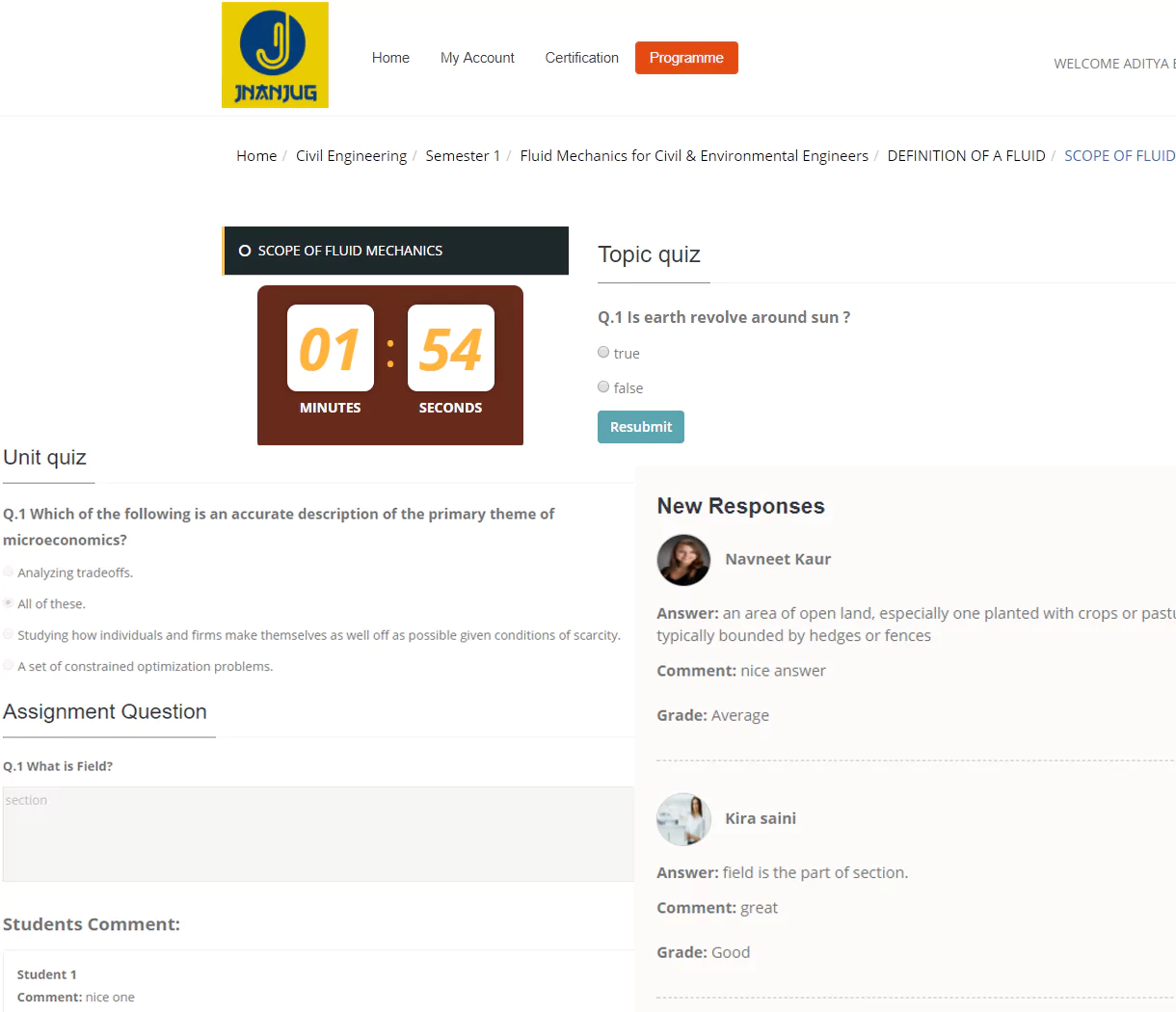Click 'Comment: nice one' text
1176x1012 pixels.
point(75,998)
